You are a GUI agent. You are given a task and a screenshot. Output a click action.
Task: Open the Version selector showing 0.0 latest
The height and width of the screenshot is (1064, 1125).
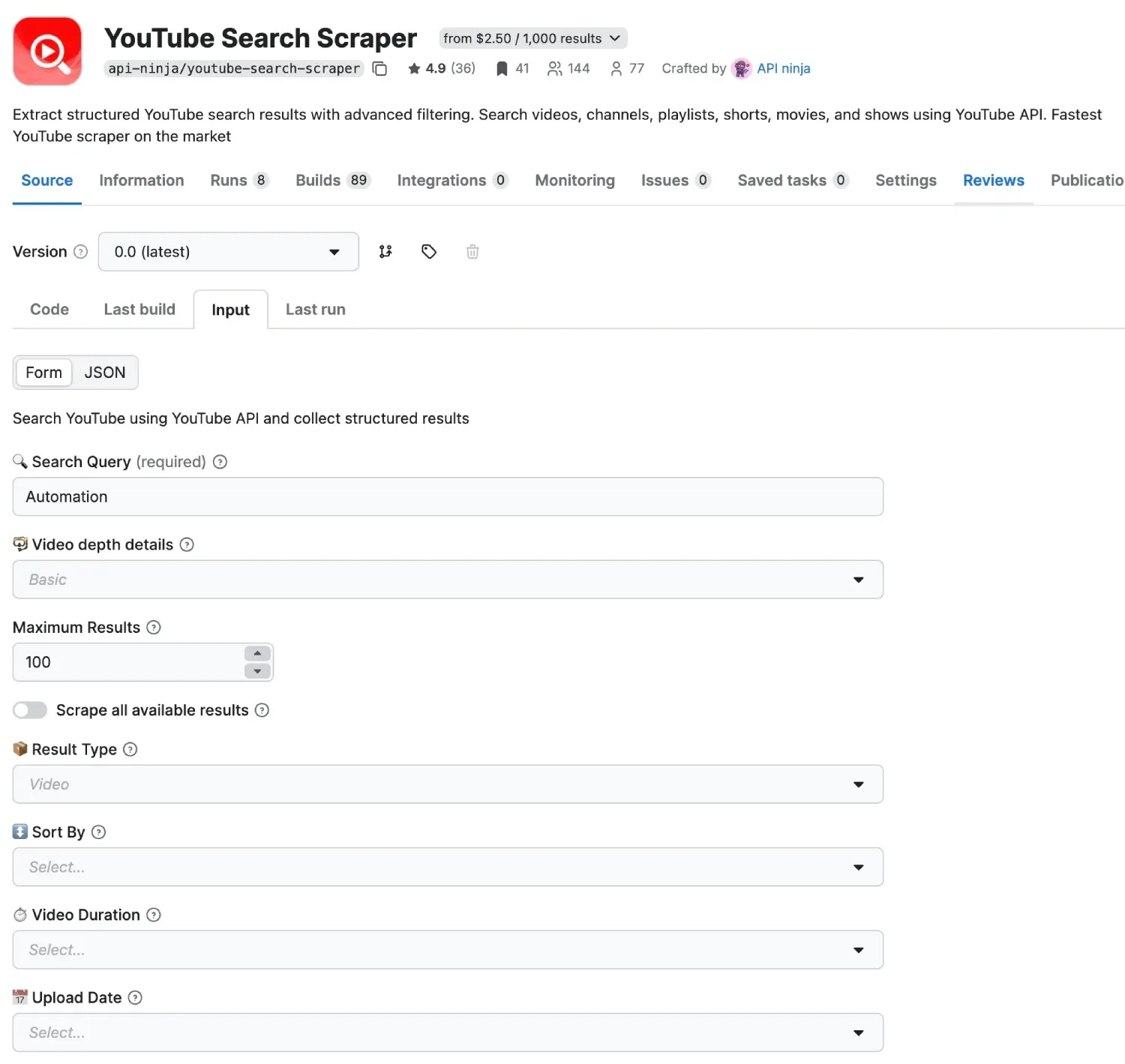(228, 251)
